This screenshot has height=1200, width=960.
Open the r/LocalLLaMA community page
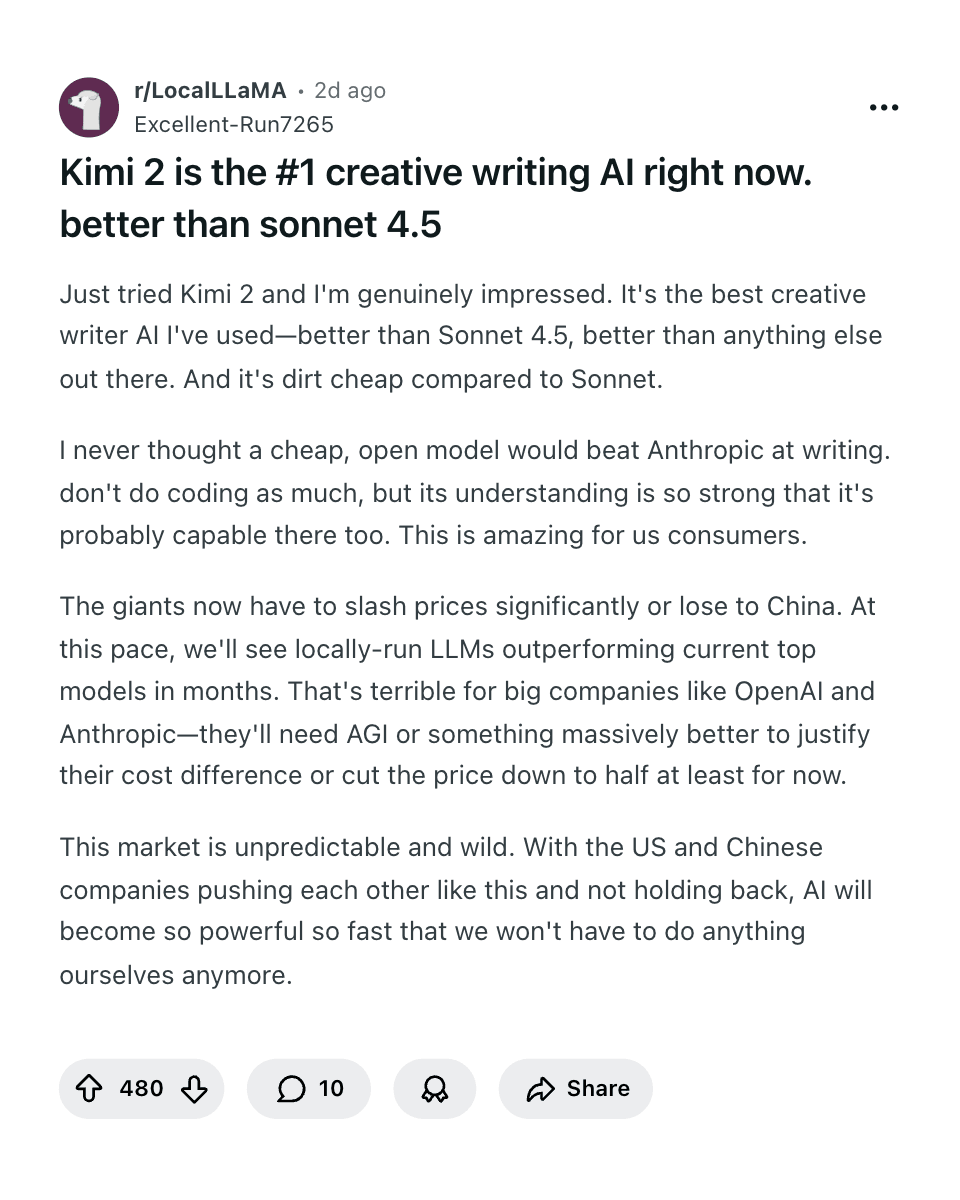[210, 90]
